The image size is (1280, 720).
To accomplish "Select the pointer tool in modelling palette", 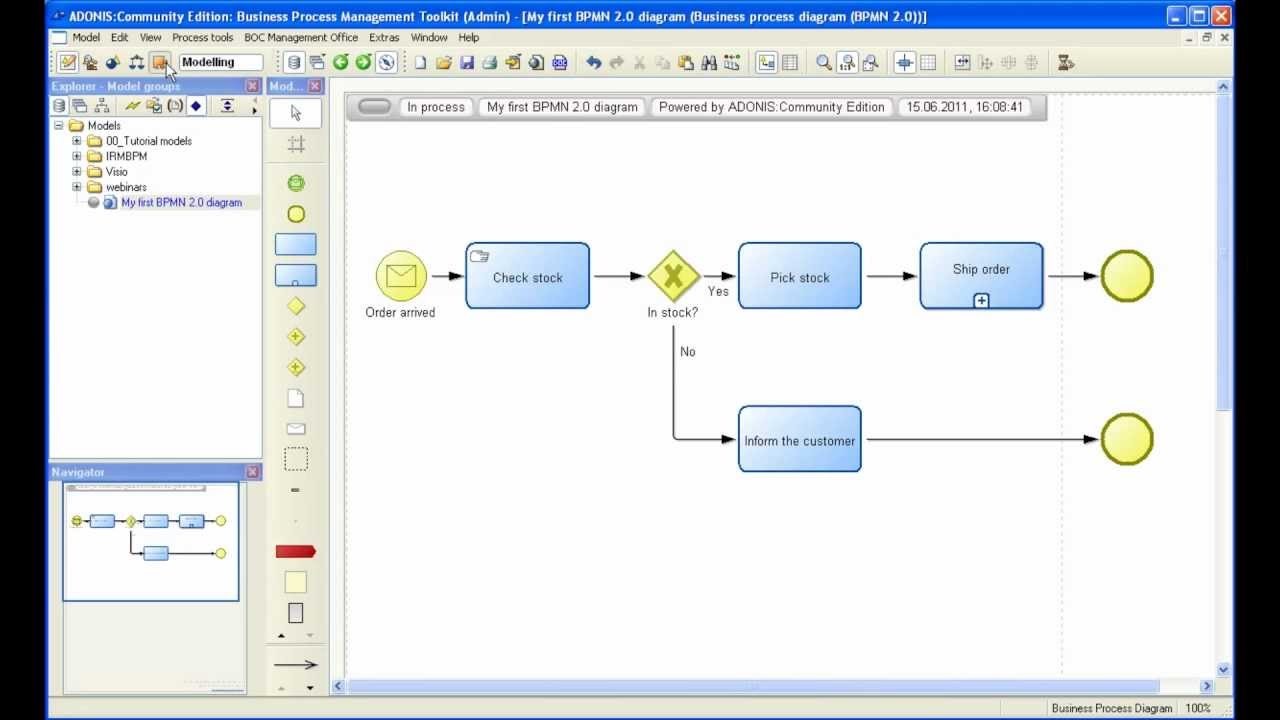I will 296,113.
